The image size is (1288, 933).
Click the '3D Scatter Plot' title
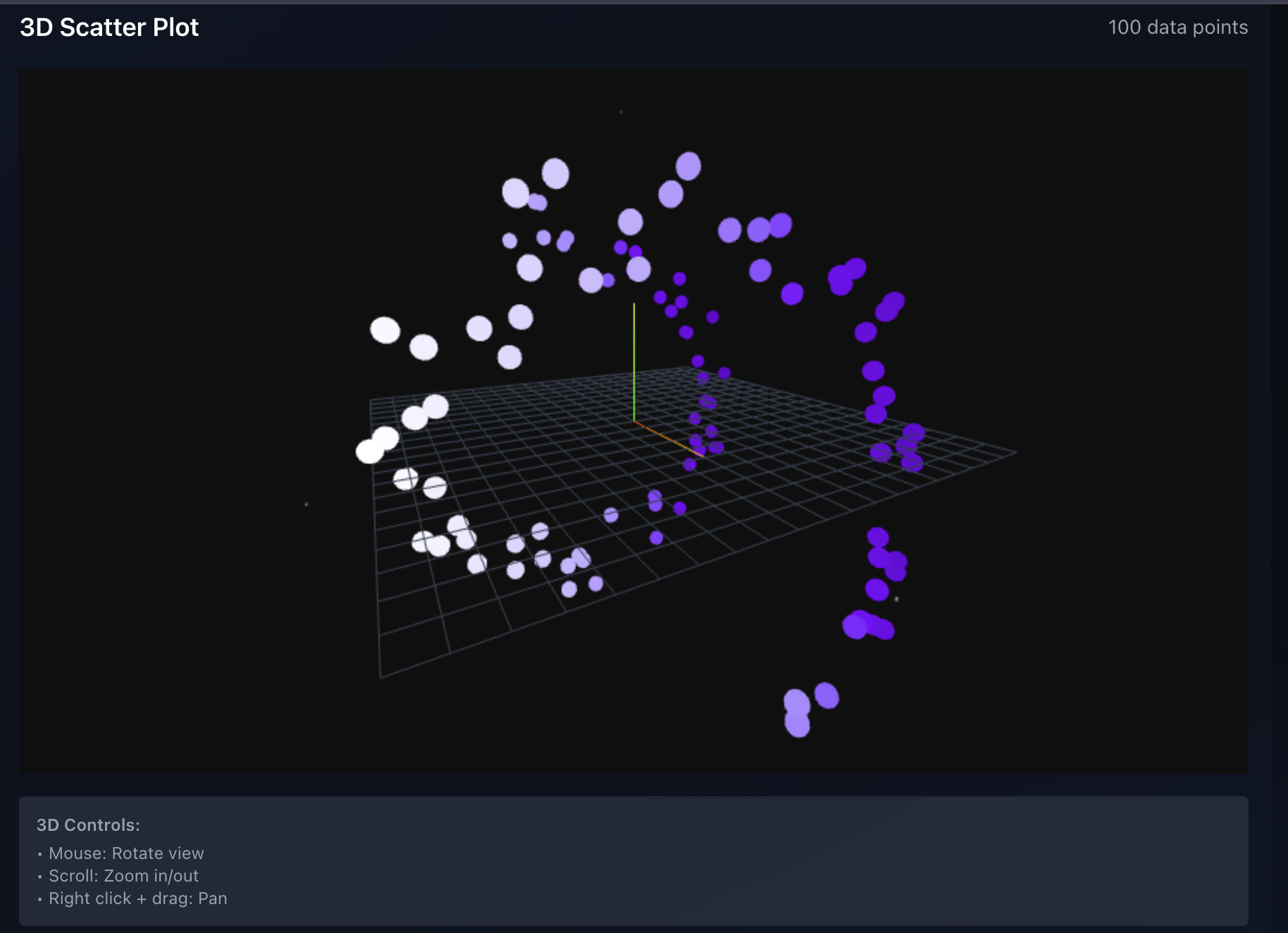(x=109, y=27)
